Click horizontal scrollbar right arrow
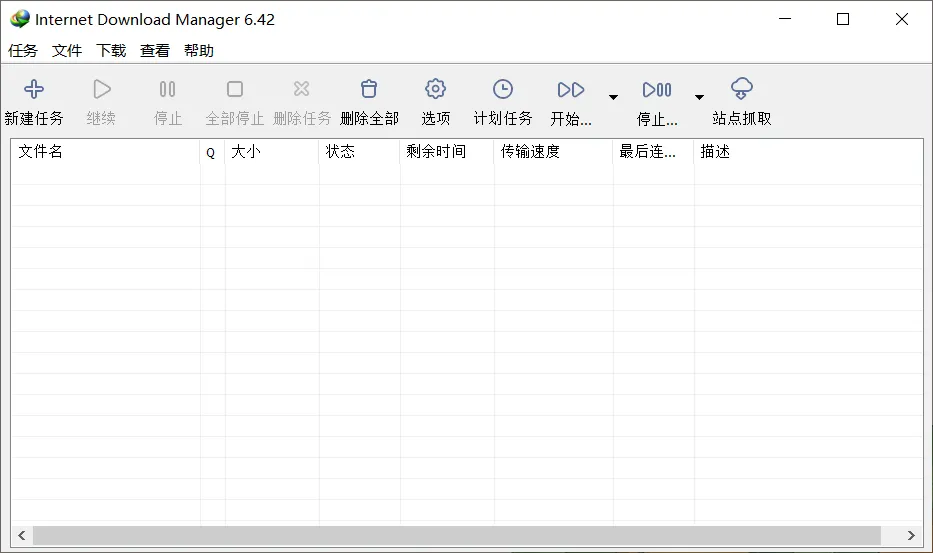Viewport: 933px width, 553px height. [x=911, y=535]
